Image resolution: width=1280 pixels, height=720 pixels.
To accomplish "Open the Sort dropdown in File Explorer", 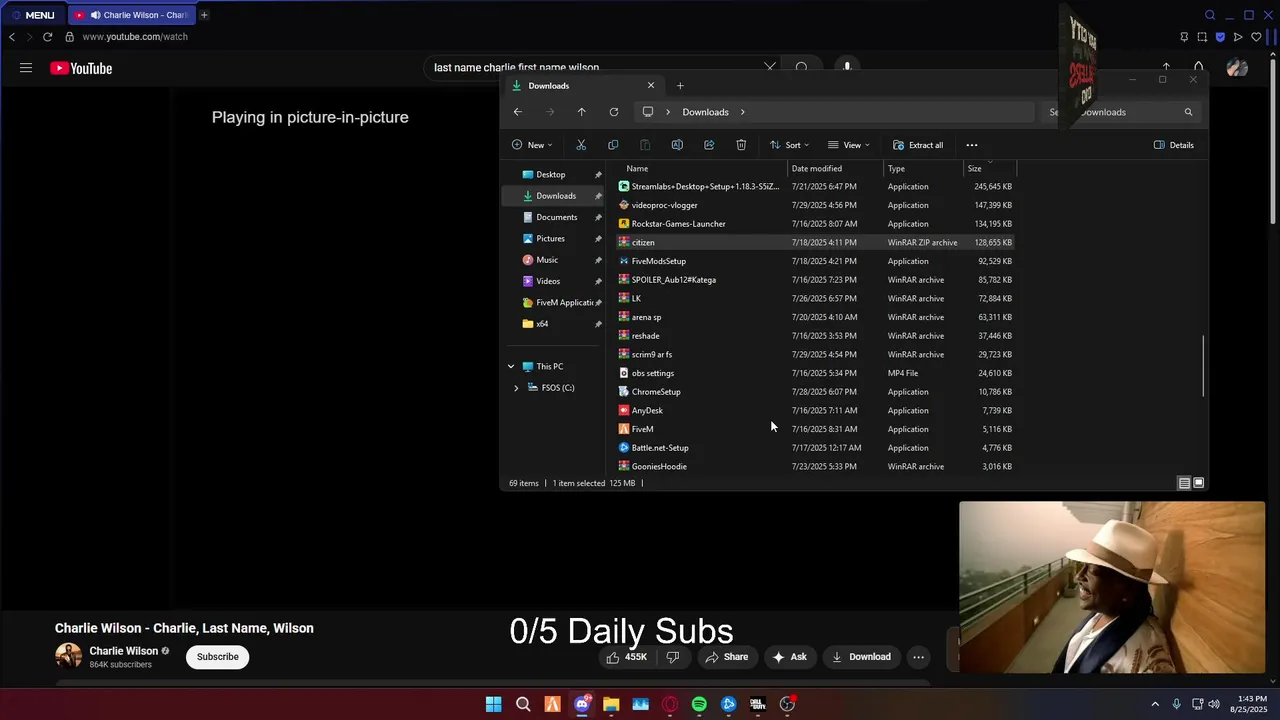I will pos(789,145).
